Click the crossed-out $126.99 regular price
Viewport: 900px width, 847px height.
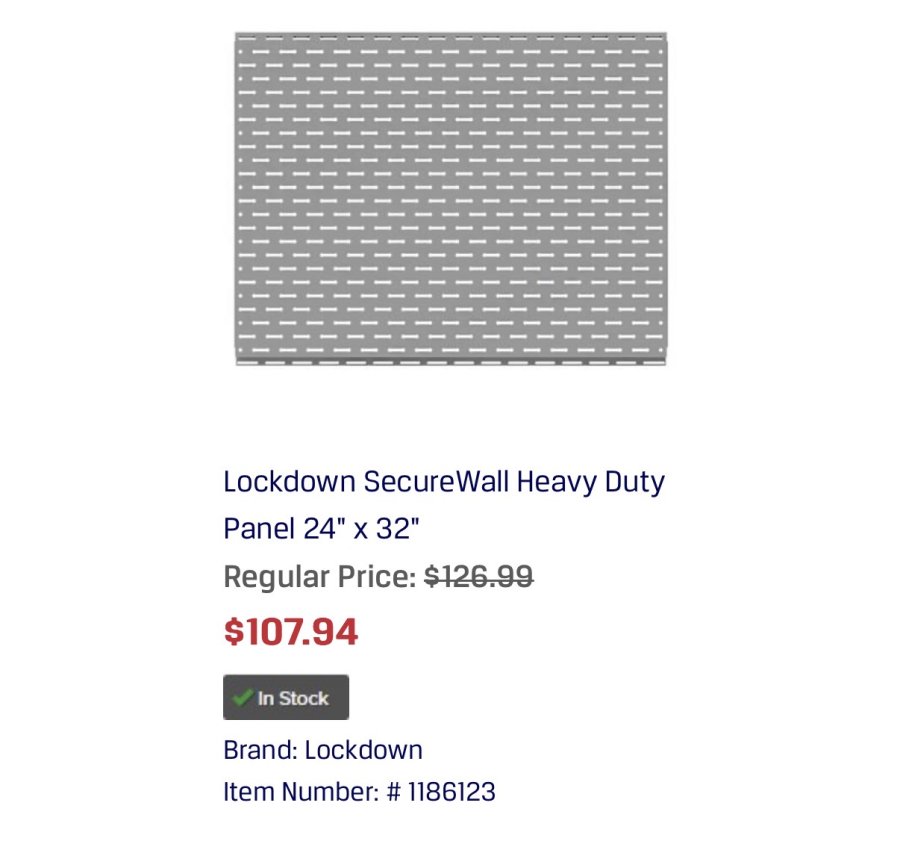[x=478, y=577]
